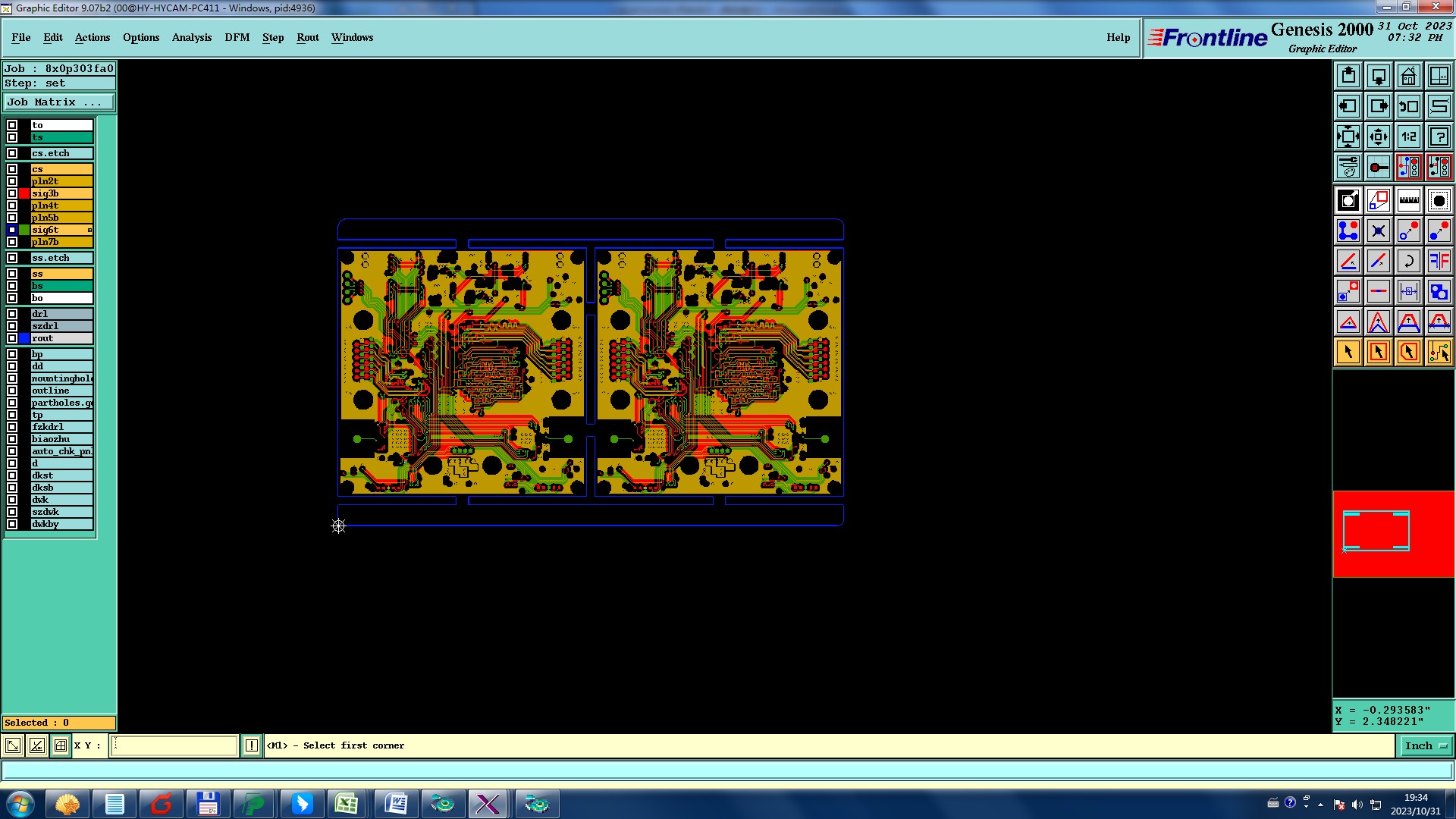Toggle display checkbox for layer 'rout'
Viewport: 1456px width, 819px height.
pos(12,338)
